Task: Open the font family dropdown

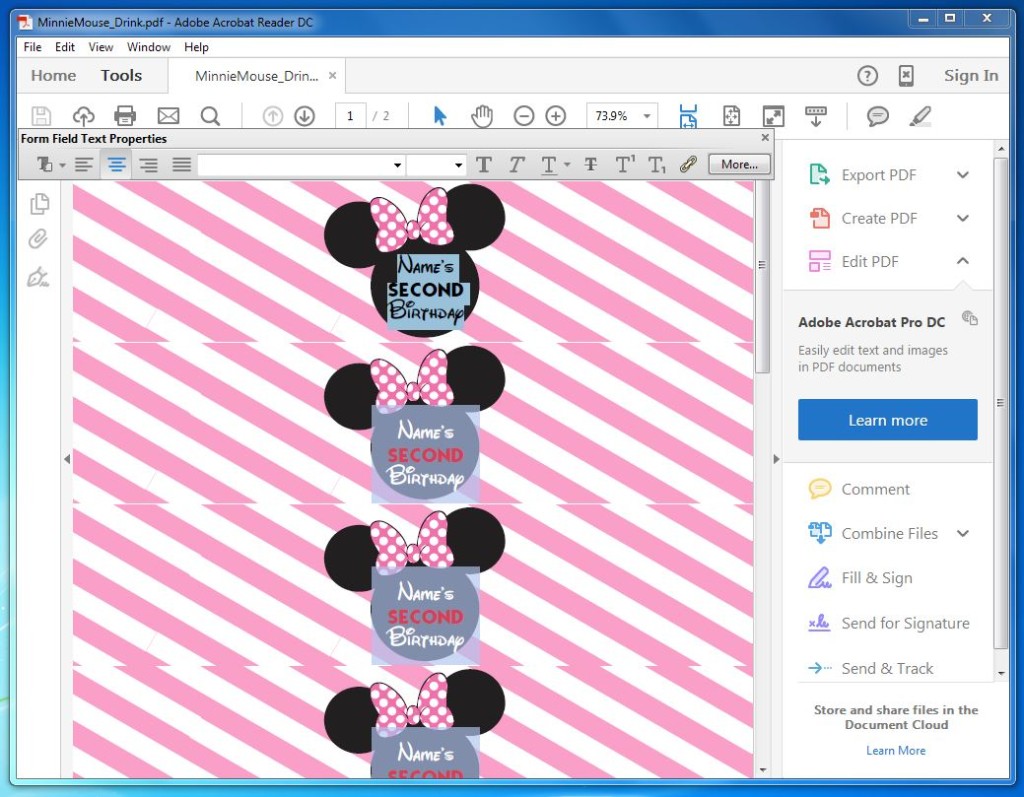Action: (395, 164)
